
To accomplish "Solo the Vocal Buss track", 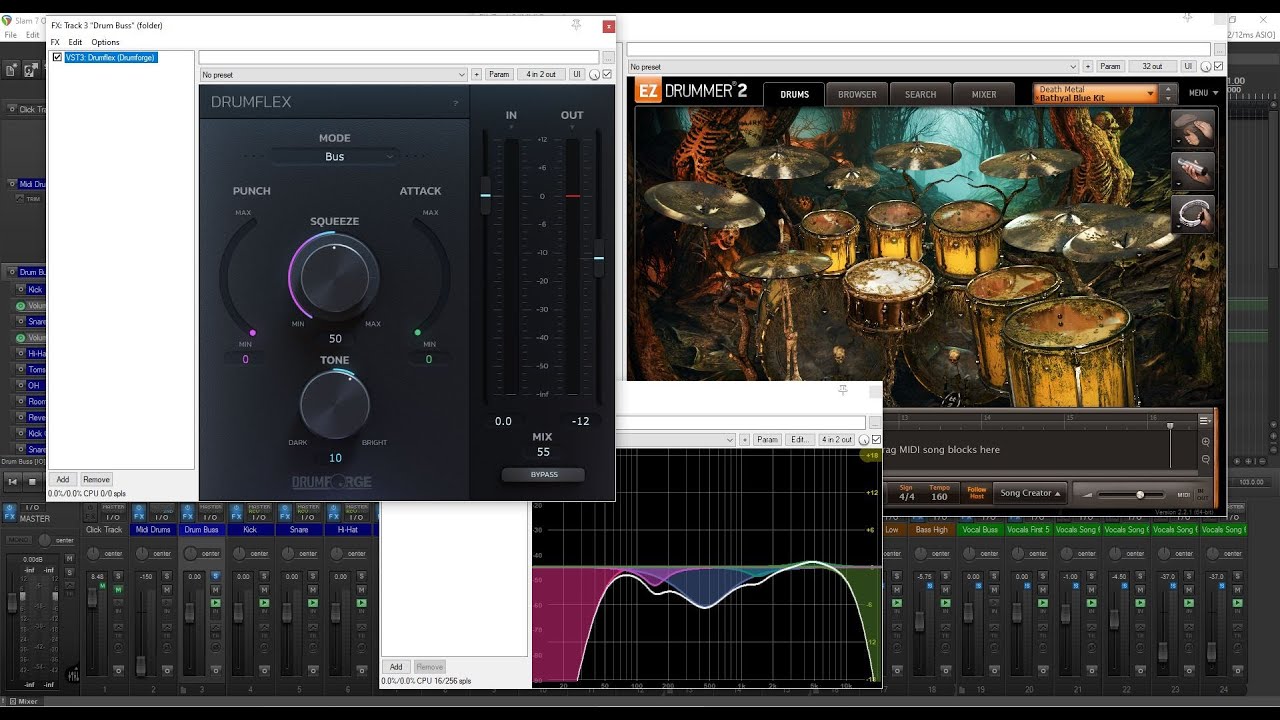I will 994,577.
